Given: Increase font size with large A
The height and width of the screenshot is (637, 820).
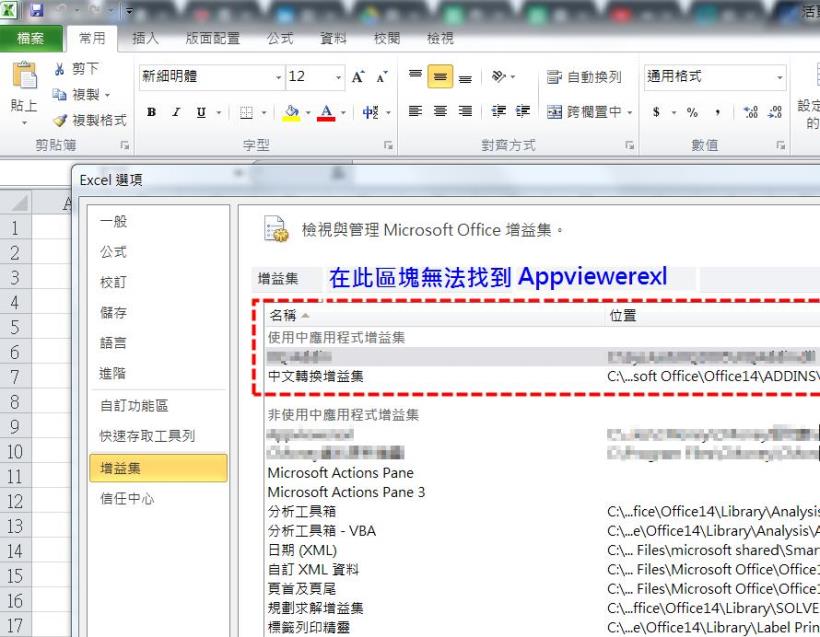Looking at the screenshot, I should tap(358, 77).
